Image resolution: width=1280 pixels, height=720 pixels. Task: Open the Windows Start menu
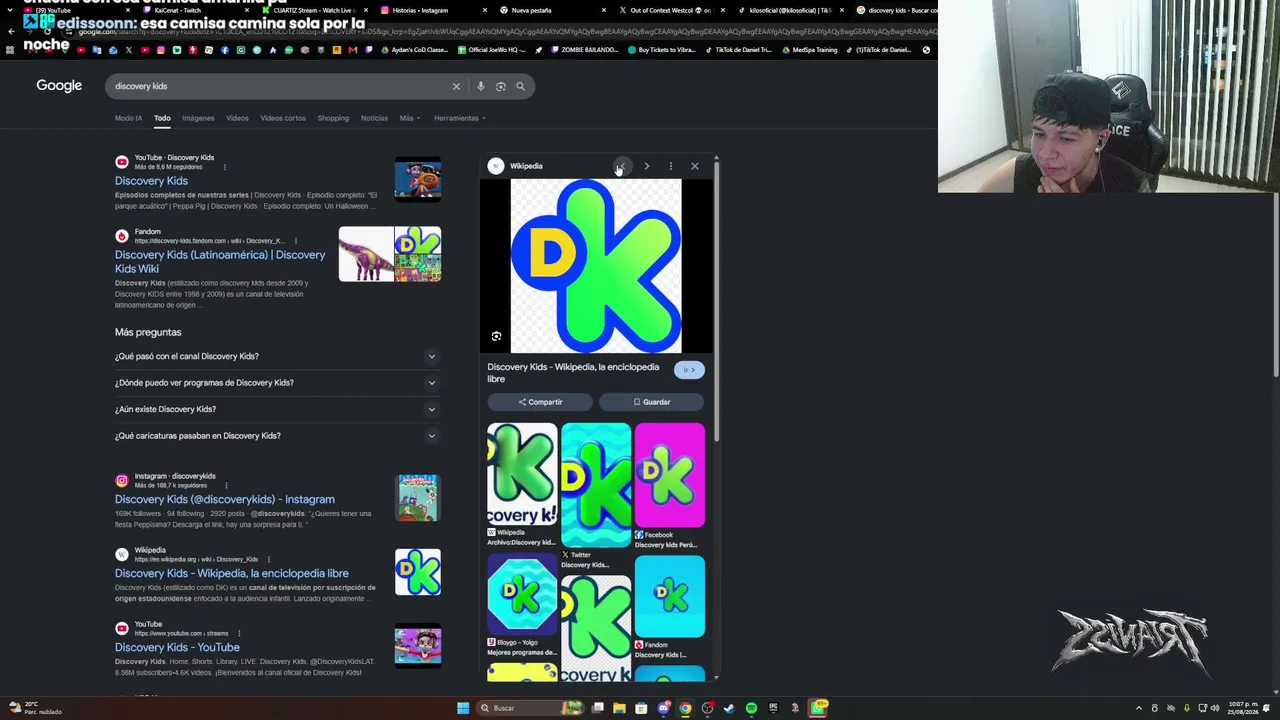[x=463, y=708]
